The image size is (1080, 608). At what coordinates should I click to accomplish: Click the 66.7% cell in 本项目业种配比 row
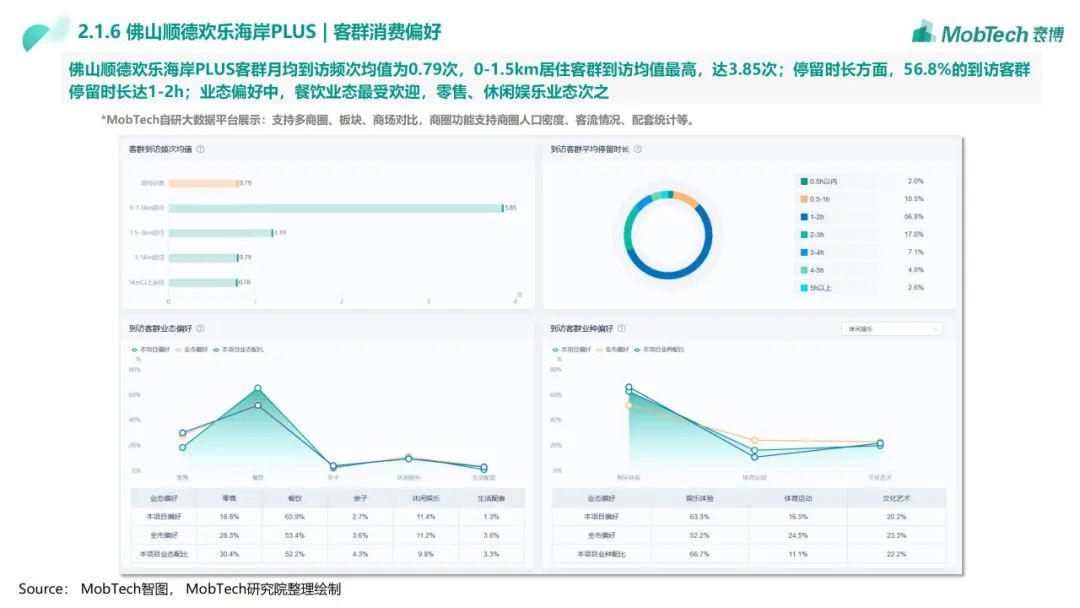coord(699,554)
